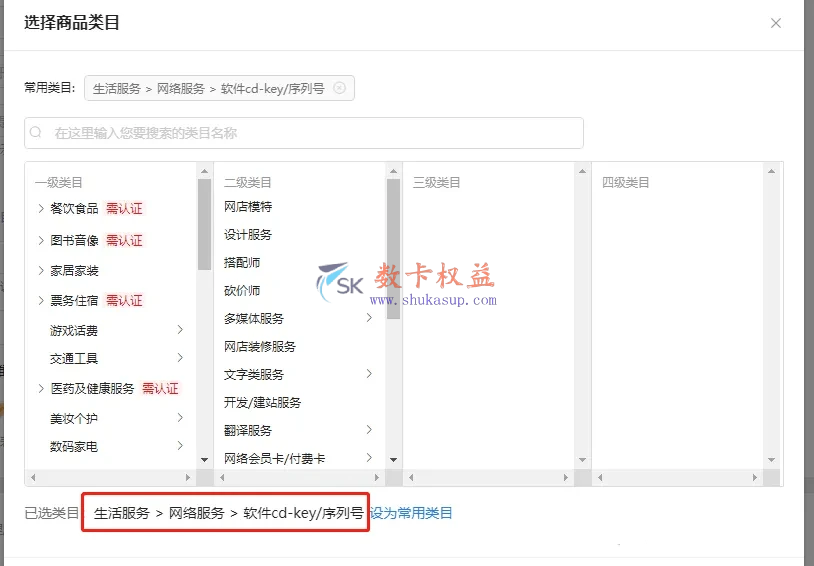Viewport: 814px width, 566px height.
Task: Click scroll-left arrow under fourth-level list
Action: tap(600, 477)
